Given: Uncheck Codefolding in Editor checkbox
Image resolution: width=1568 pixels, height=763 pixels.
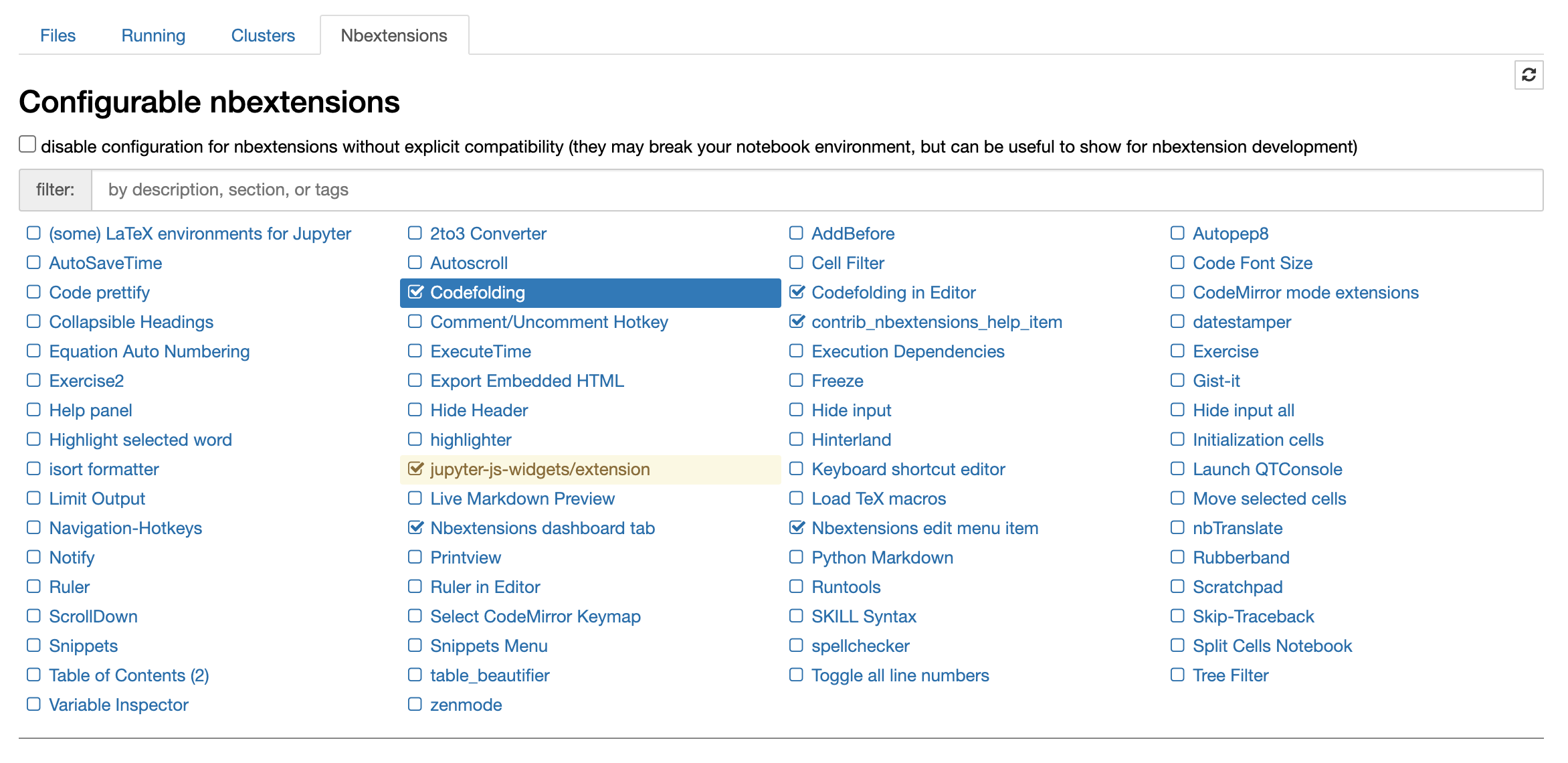Looking at the screenshot, I should click(797, 292).
